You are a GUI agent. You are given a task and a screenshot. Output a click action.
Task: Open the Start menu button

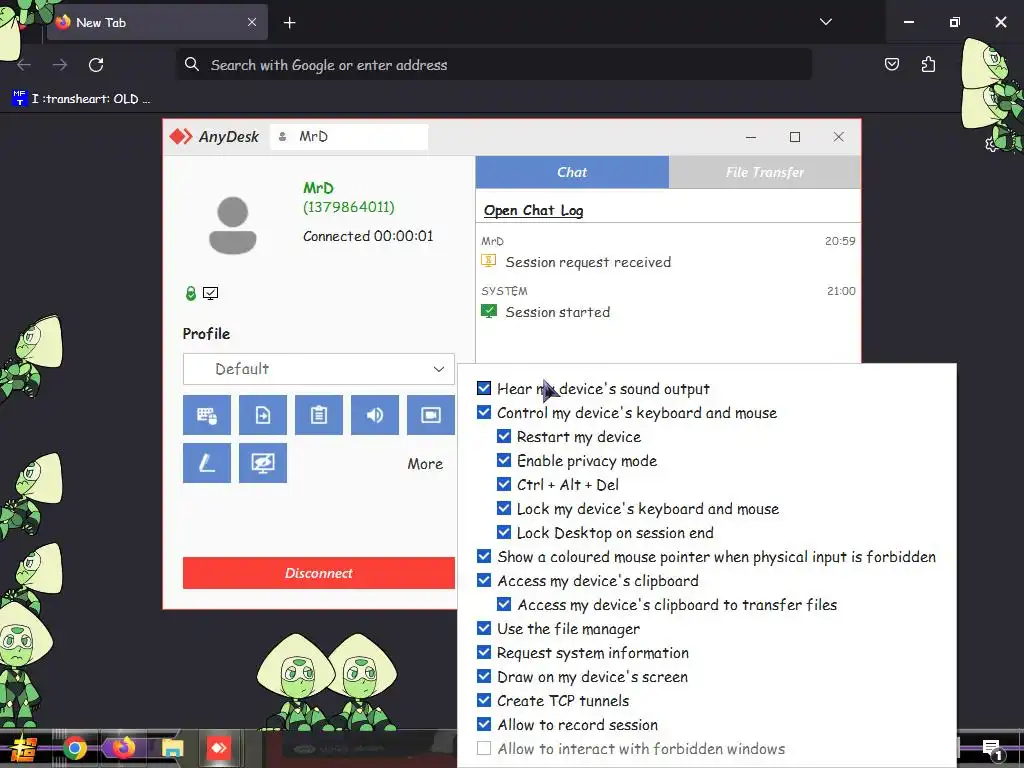24,749
